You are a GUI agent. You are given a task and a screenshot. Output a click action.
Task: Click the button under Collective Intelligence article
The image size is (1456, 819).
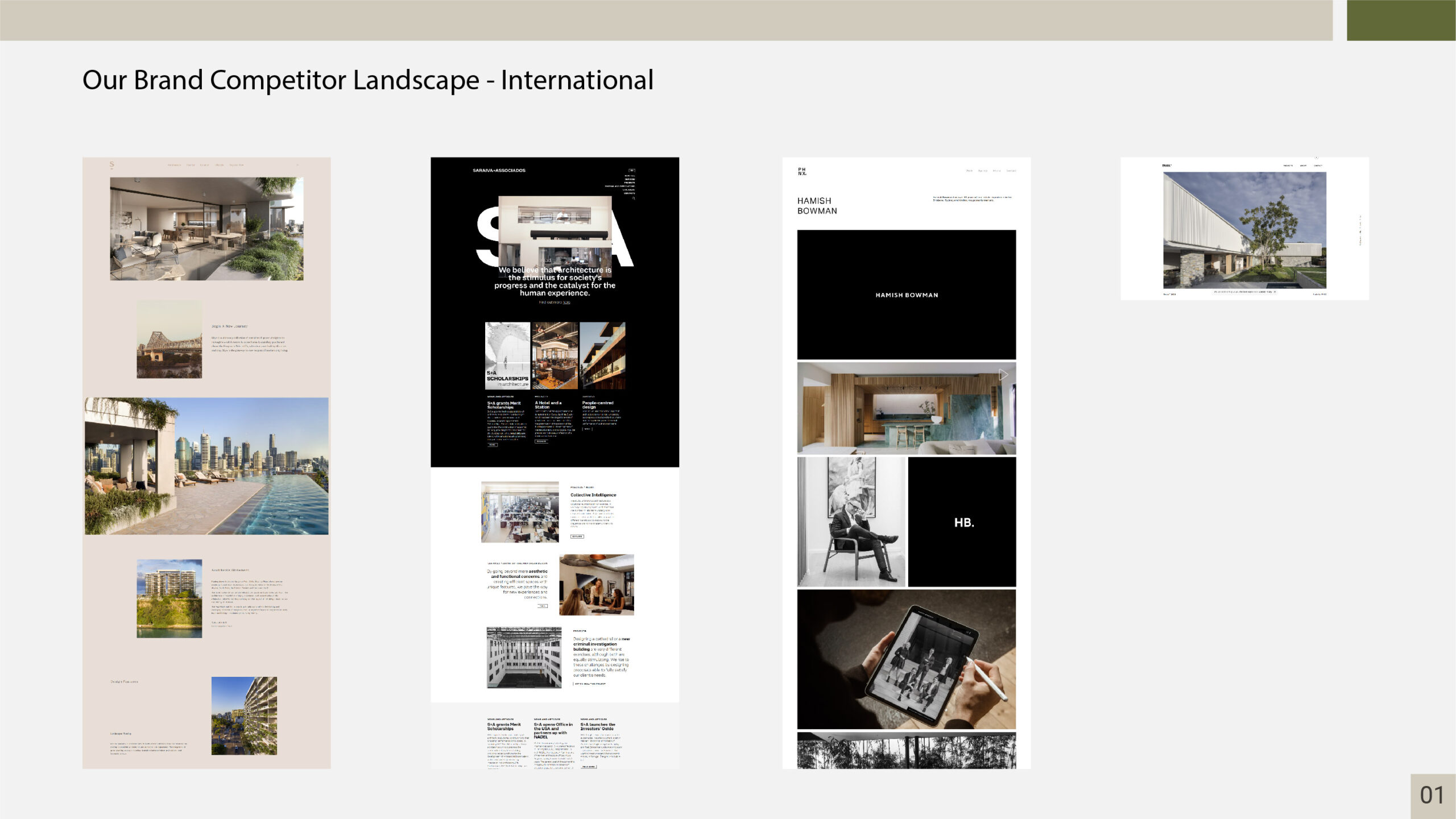(577, 536)
